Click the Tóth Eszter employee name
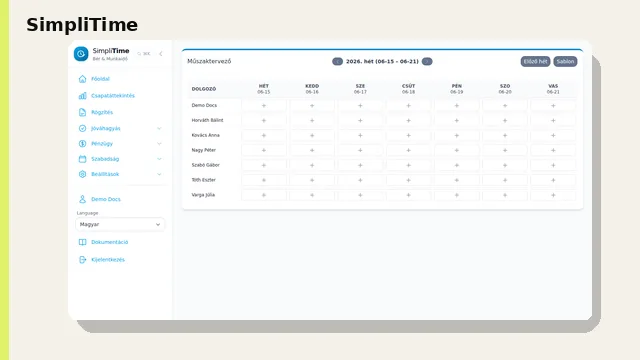 click(x=204, y=180)
